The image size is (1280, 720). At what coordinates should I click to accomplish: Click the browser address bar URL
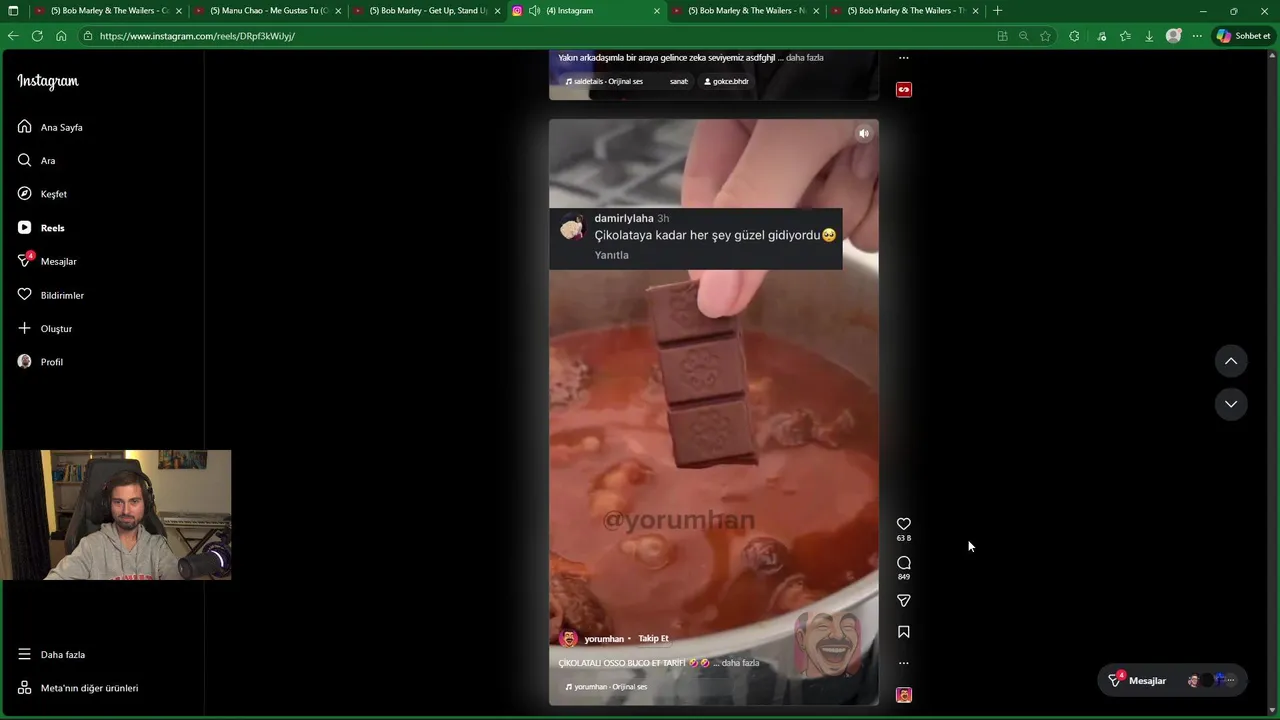pyautogui.click(x=197, y=36)
